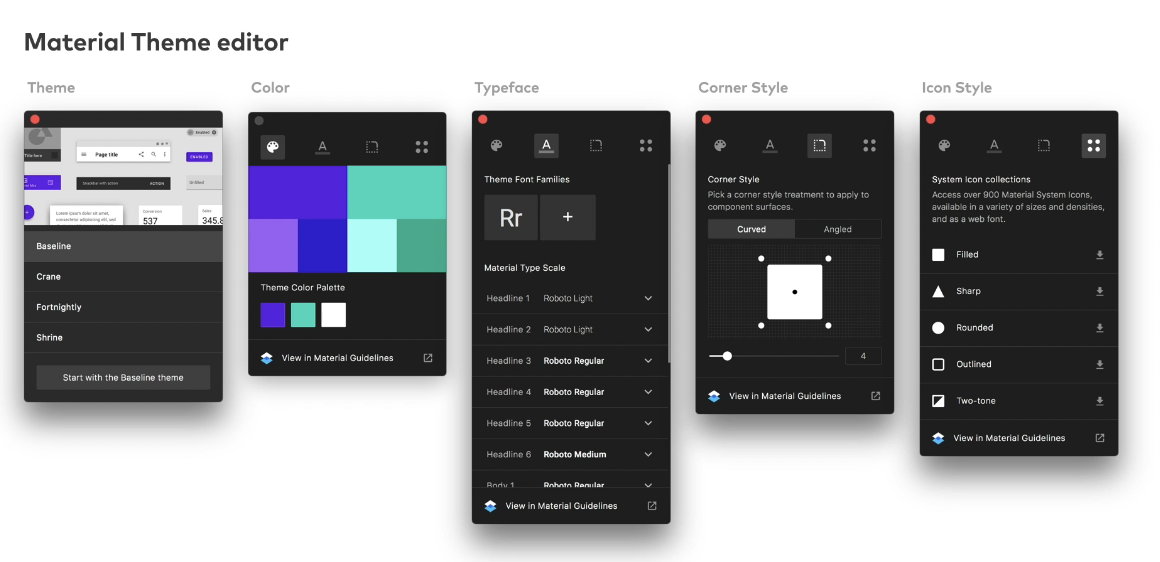The width and height of the screenshot is (1160, 562).
Task: Open View in Material Guidelines in Typeface panel
Action: pos(562,506)
